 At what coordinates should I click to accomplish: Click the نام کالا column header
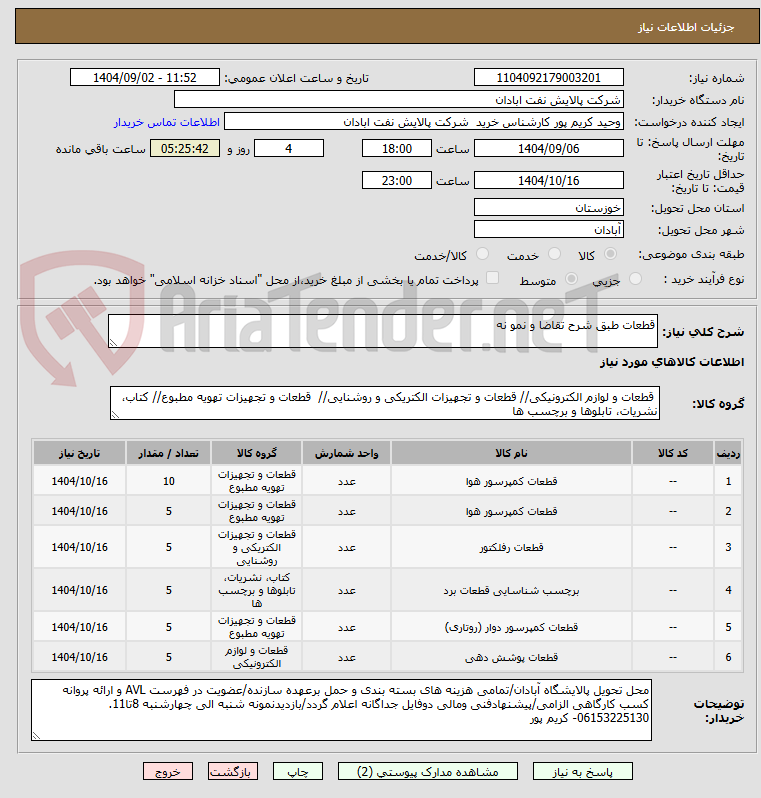click(511, 453)
